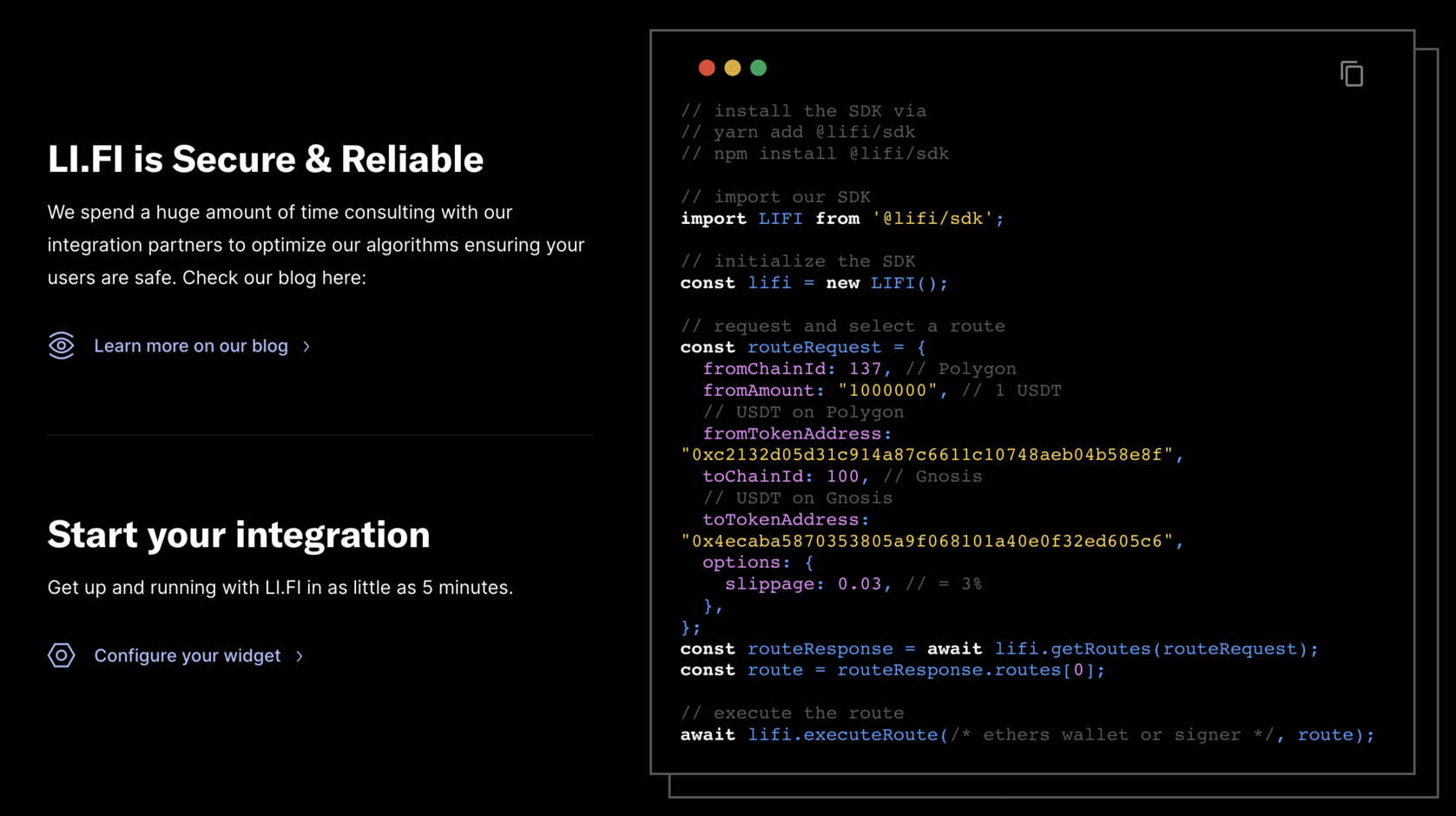Click the '// yarn add @lifi/sdk' line
This screenshot has height=816, width=1456.
tap(798, 132)
